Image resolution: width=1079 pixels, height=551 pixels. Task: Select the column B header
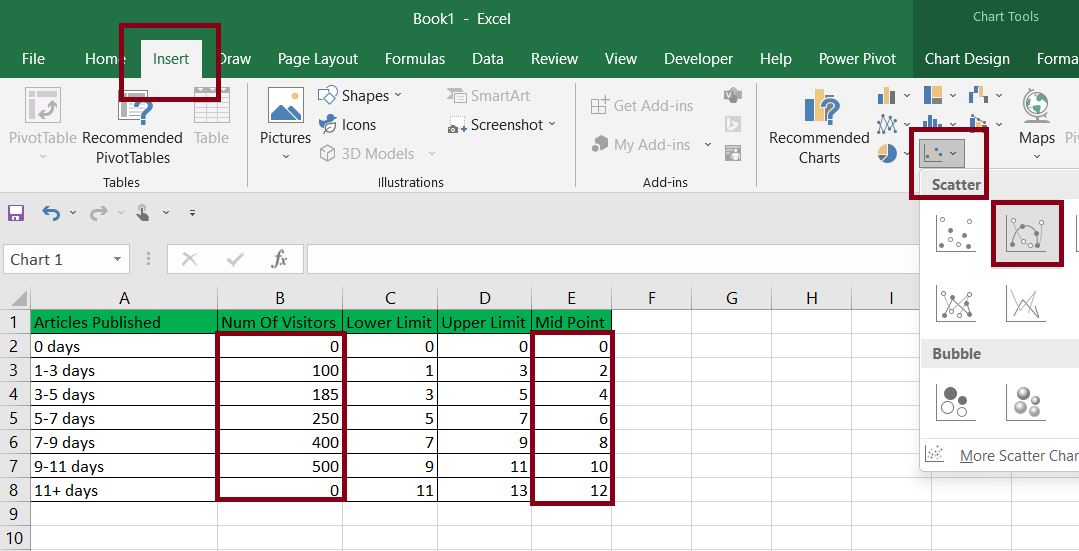click(x=280, y=298)
